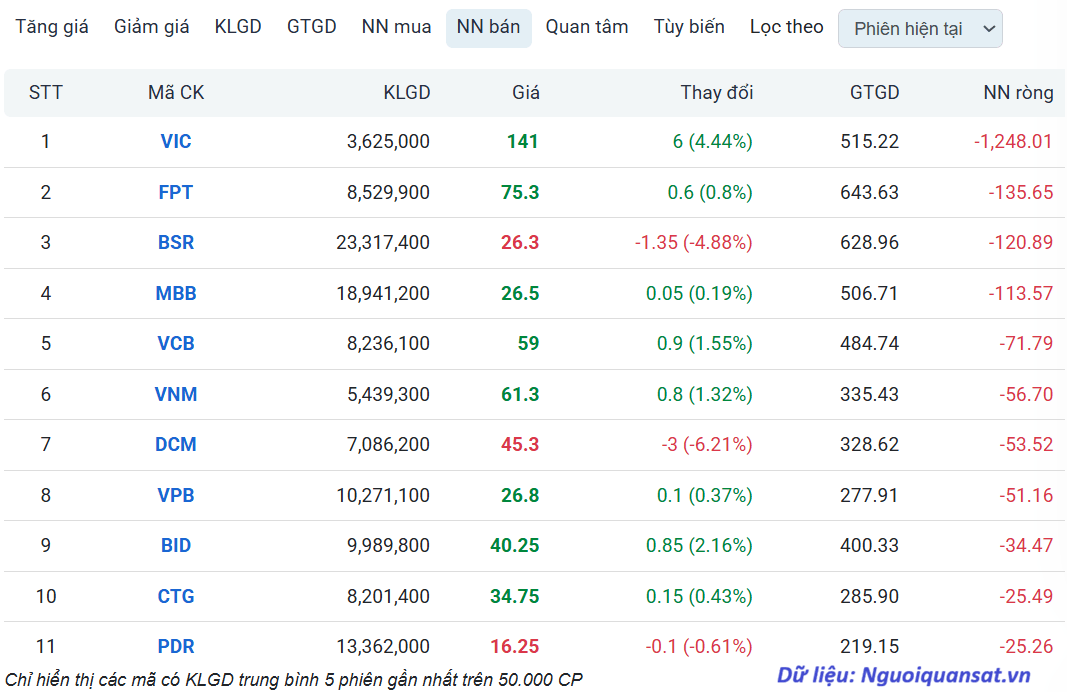Open the BID stock link
The height and width of the screenshot is (692, 1067).
click(176, 545)
